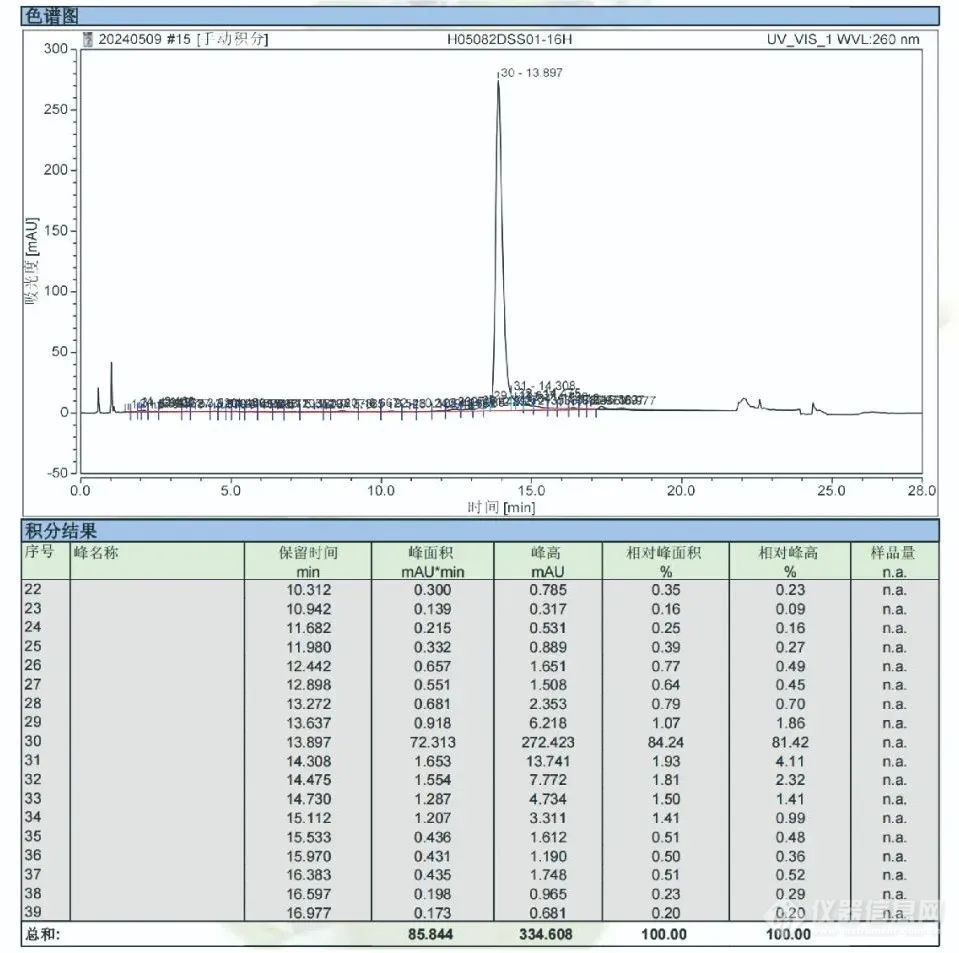
Task: Click the peak height cell 272.423
Action: (x=547, y=742)
